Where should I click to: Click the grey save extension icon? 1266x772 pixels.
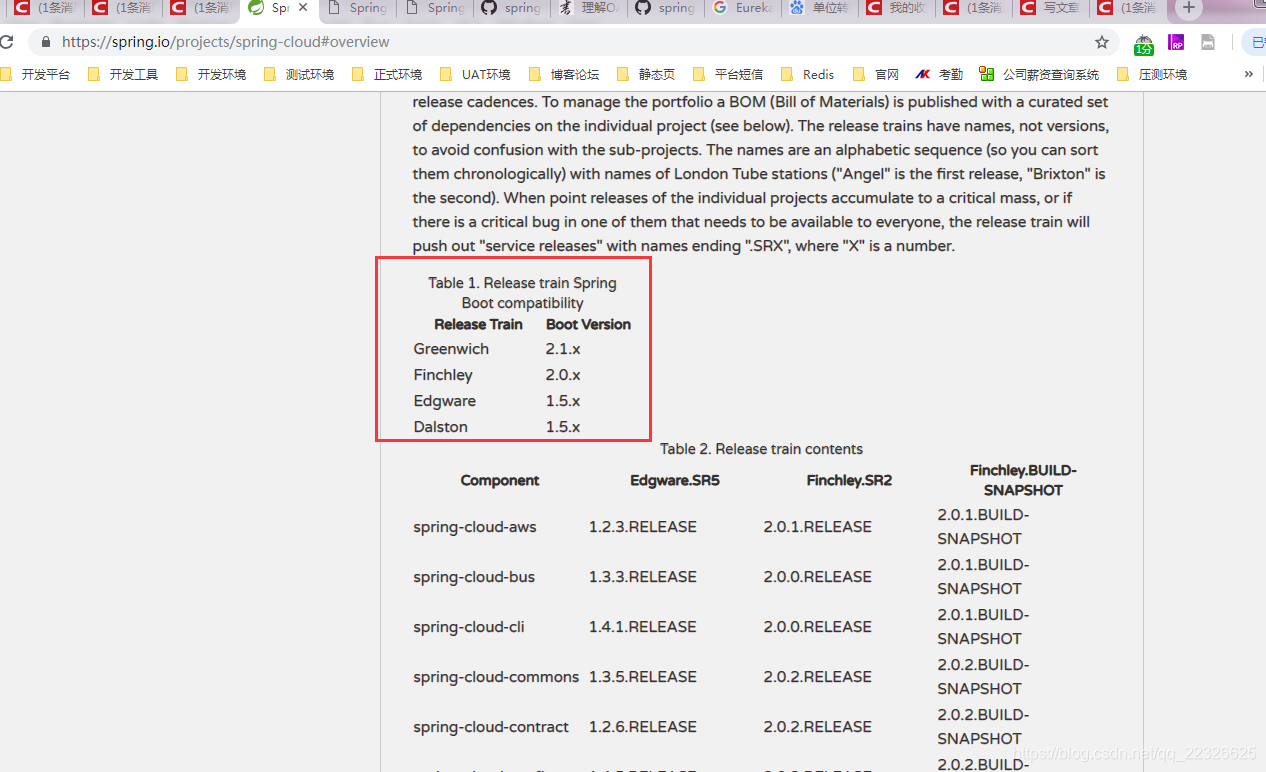[x=1208, y=42]
